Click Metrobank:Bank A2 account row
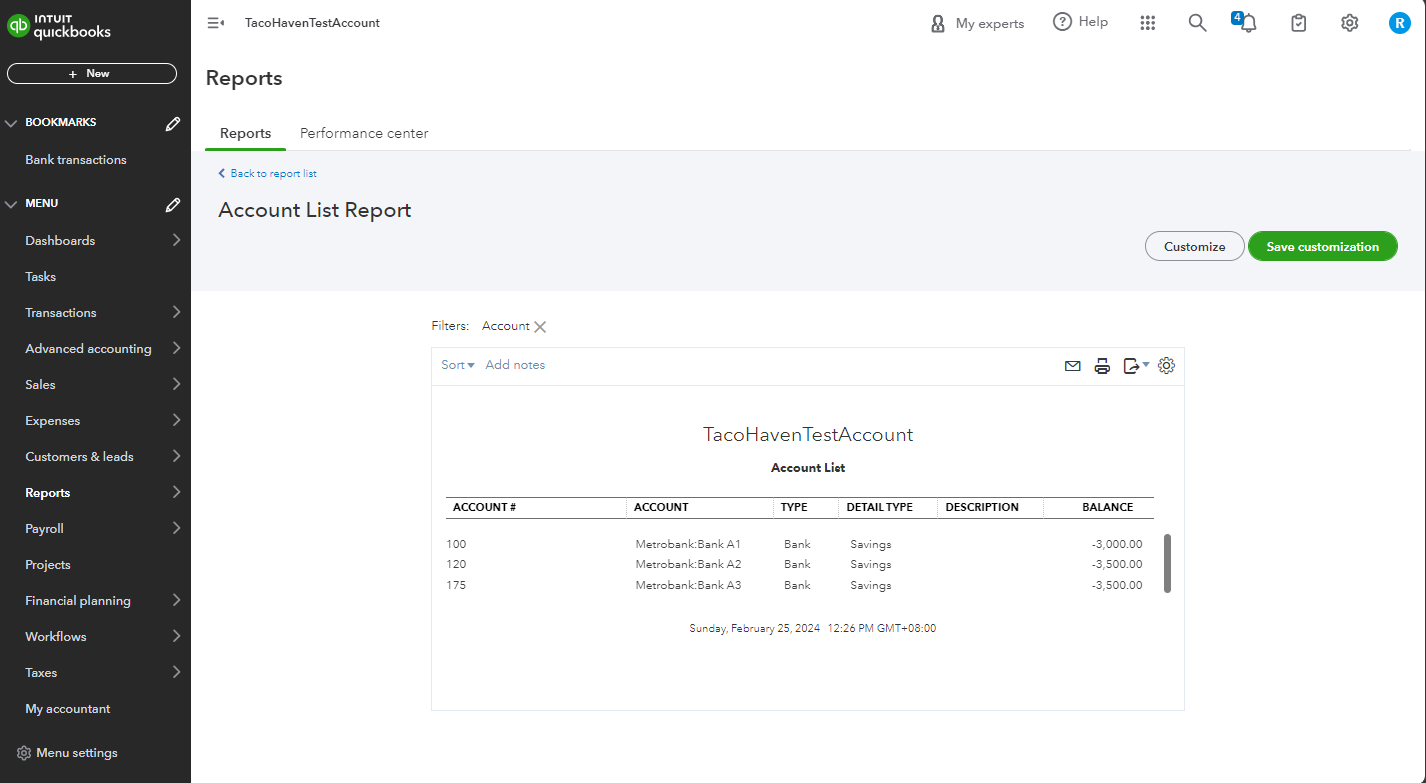 point(688,565)
